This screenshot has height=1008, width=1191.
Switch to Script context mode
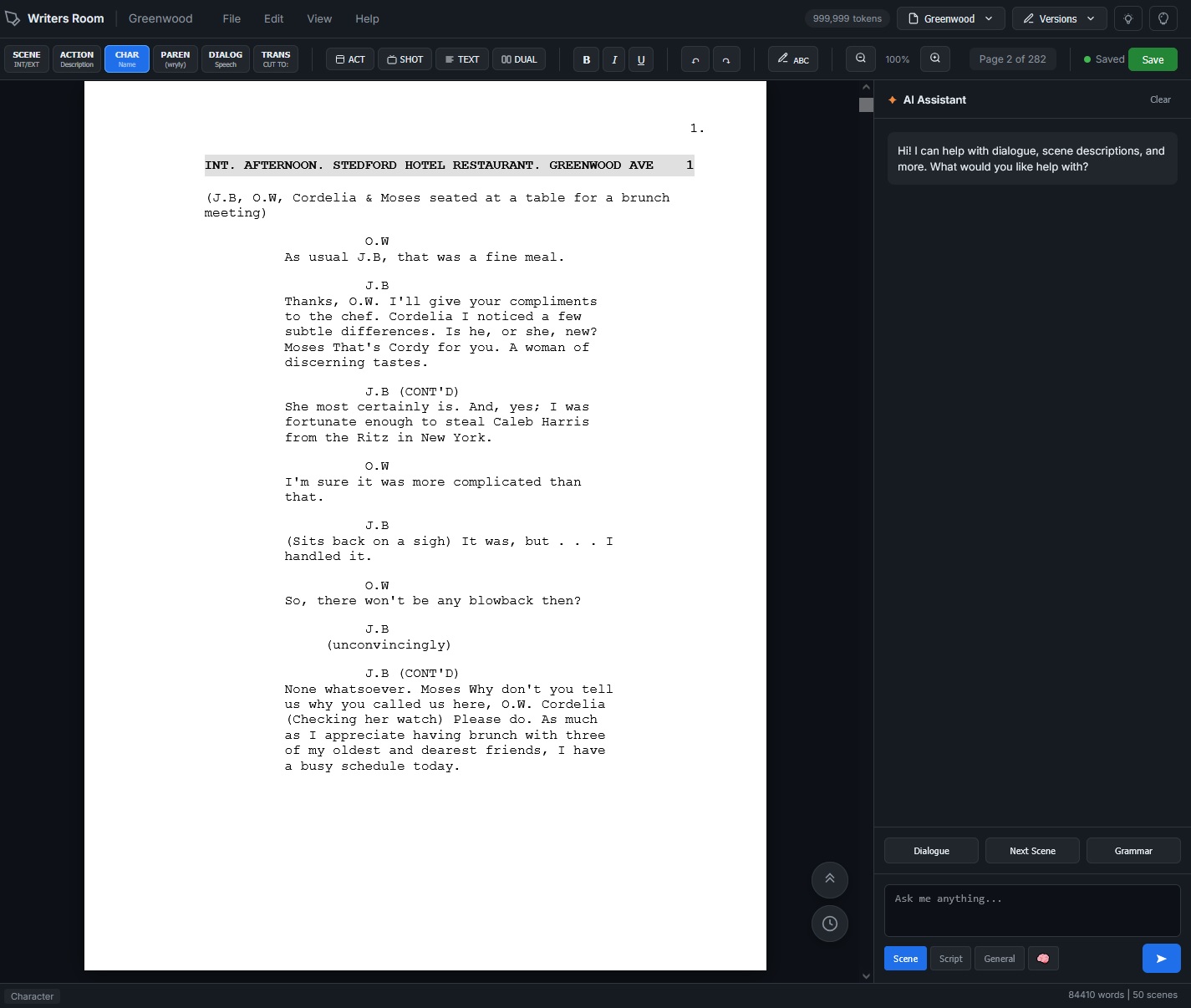coord(950,959)
